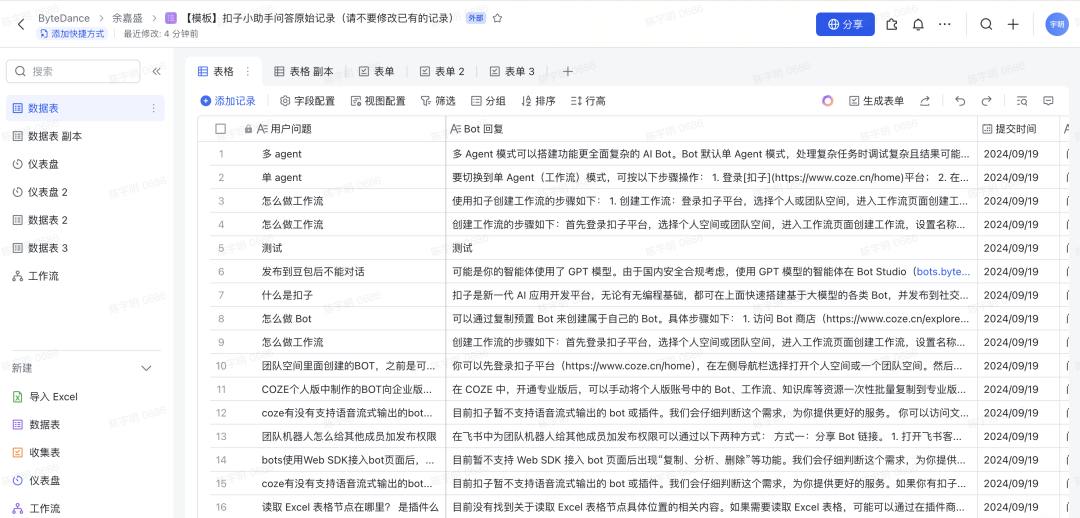Open more options next to 数据表 sidebar item

tap(153, 108)
